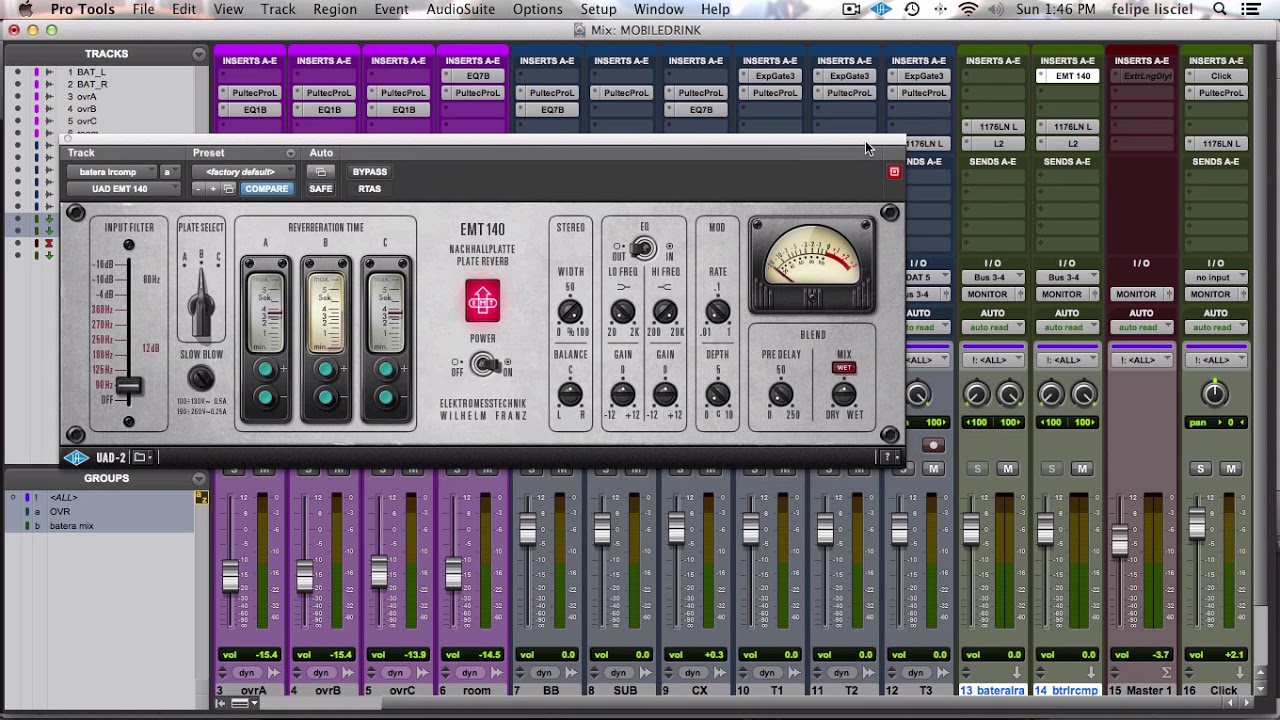1280x720 pixels.
Task: Click the 15 Master 1 volume fader
Action: click(1120, 540)
